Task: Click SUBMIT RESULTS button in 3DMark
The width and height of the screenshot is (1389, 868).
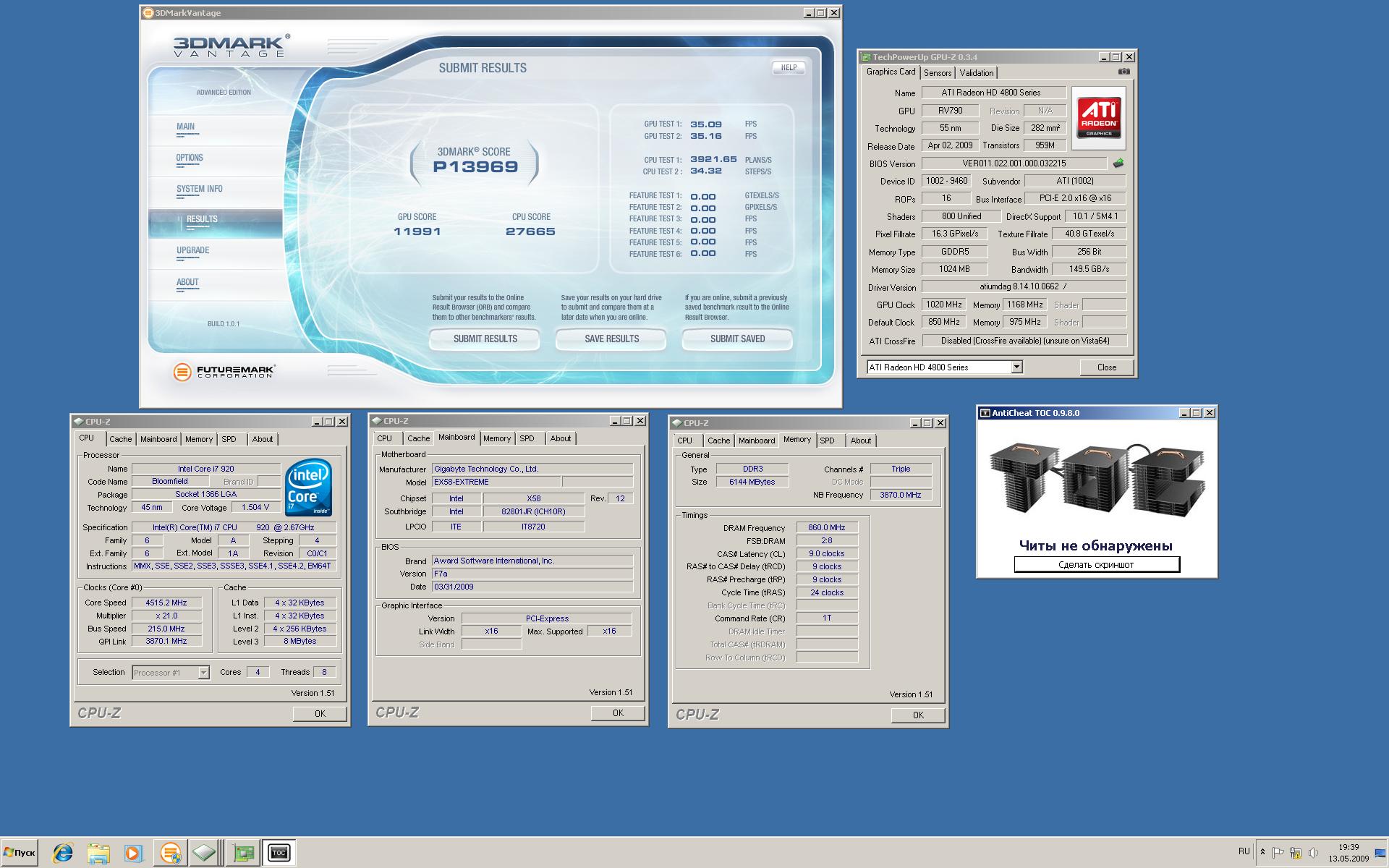Action: click(x=485, y=339)
